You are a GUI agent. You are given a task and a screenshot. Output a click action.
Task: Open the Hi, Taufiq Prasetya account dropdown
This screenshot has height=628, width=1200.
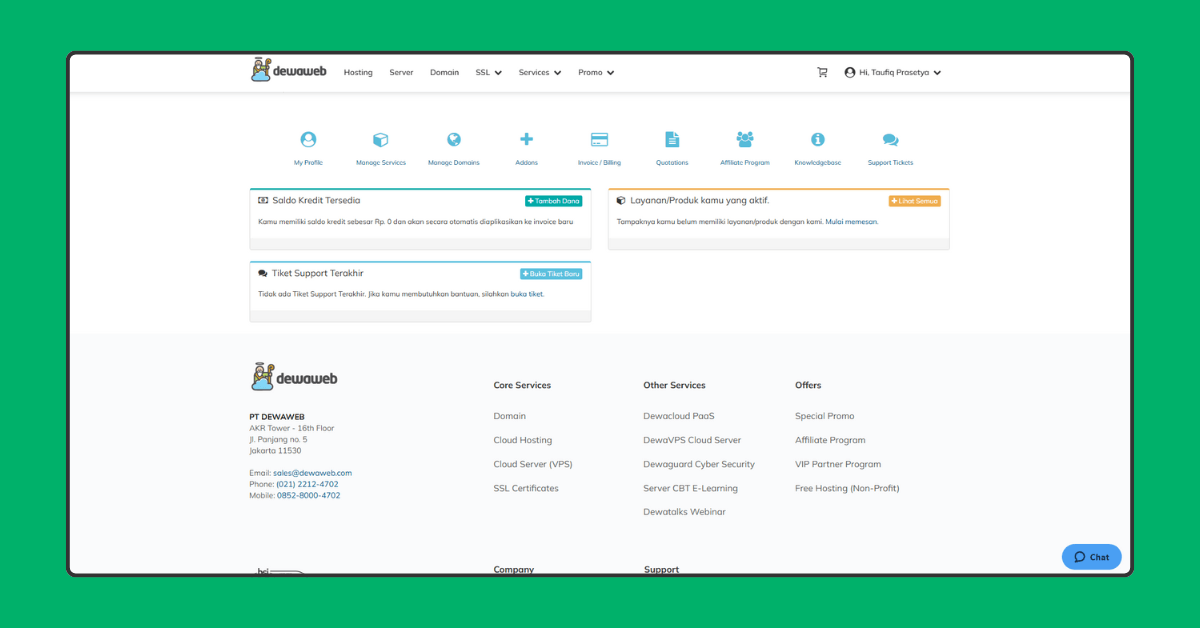click(893, 73)
